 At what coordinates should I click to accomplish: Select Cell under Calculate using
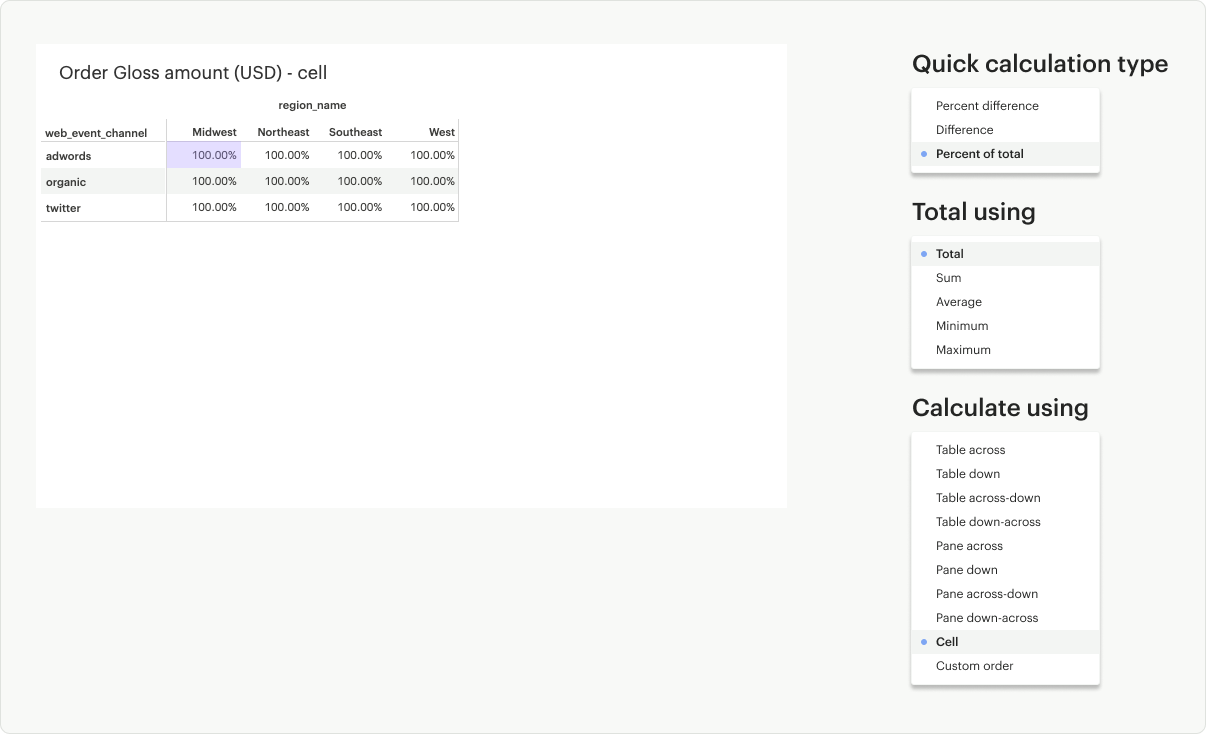point(946,642)
